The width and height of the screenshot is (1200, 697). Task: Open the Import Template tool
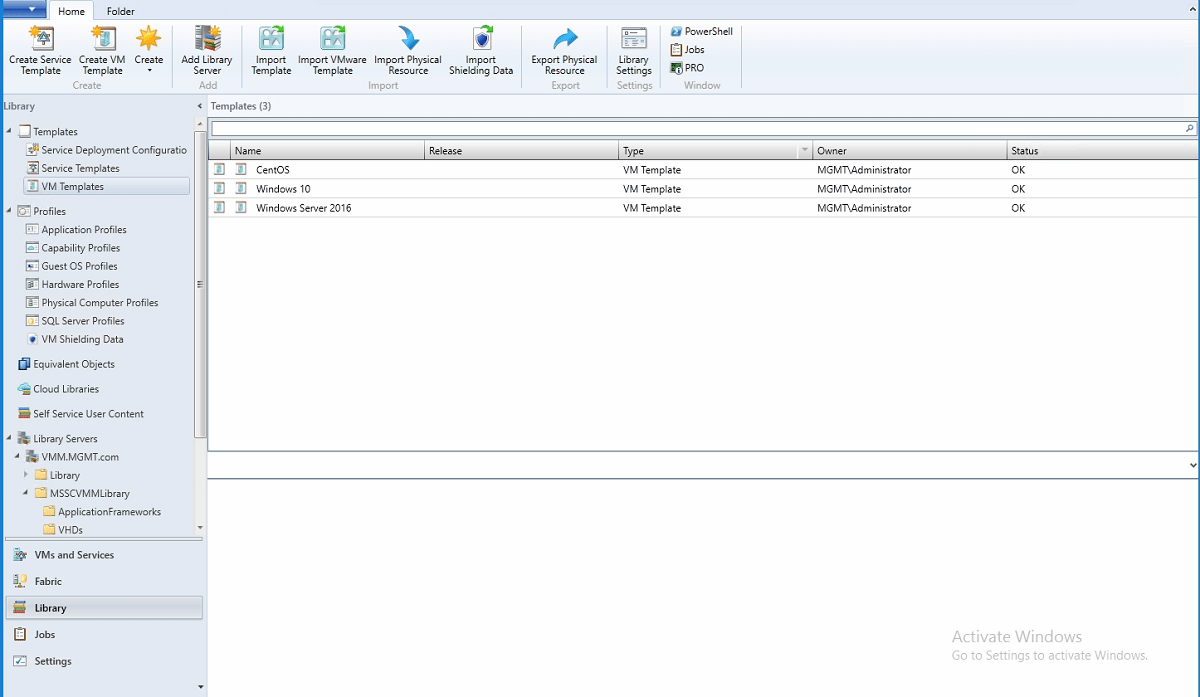click(270, 52)
